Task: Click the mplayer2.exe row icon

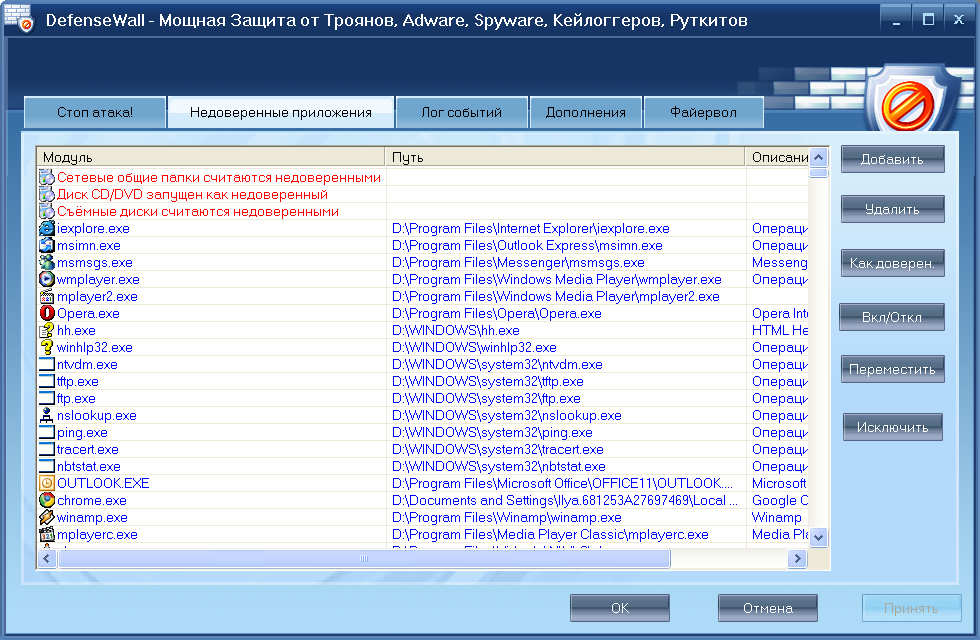Action: coord(47,296)
